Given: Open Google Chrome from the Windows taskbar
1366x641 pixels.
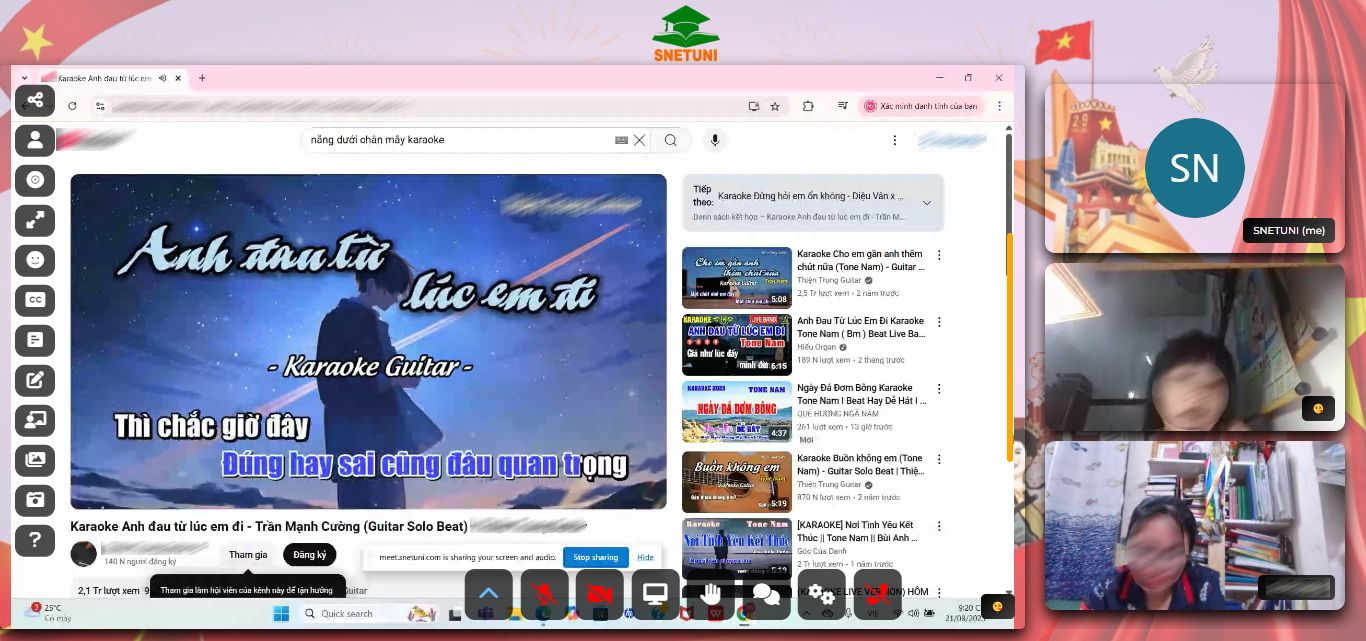Looking at the screenshot, I should pos(742,612).
